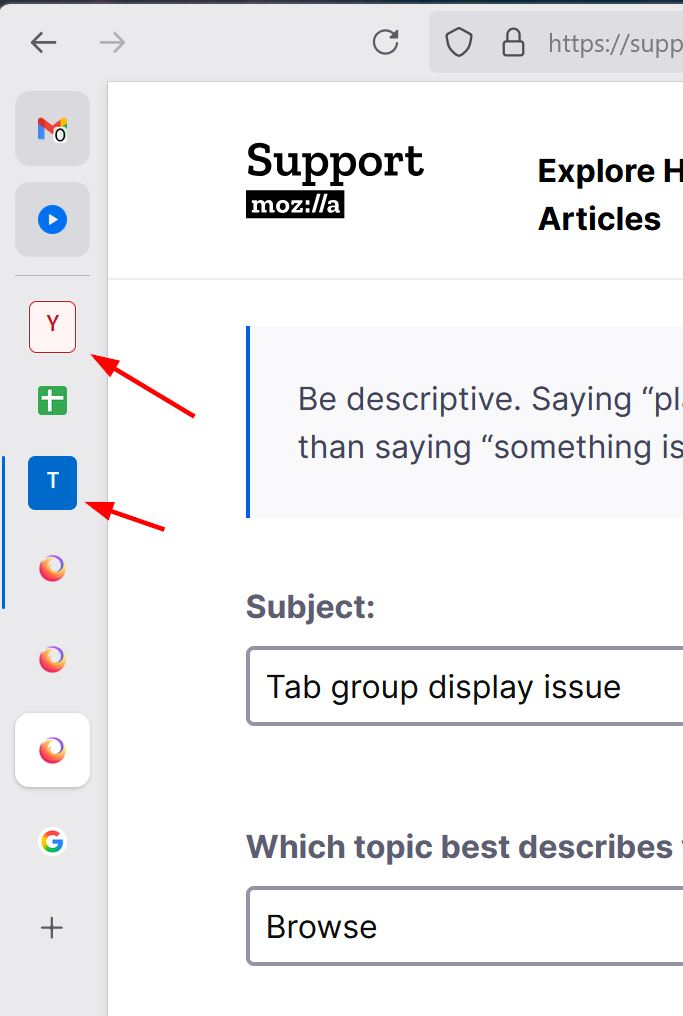Open a new tab with plus button
Viewport: 683px width, 1016px height.
tap(52, 928)
